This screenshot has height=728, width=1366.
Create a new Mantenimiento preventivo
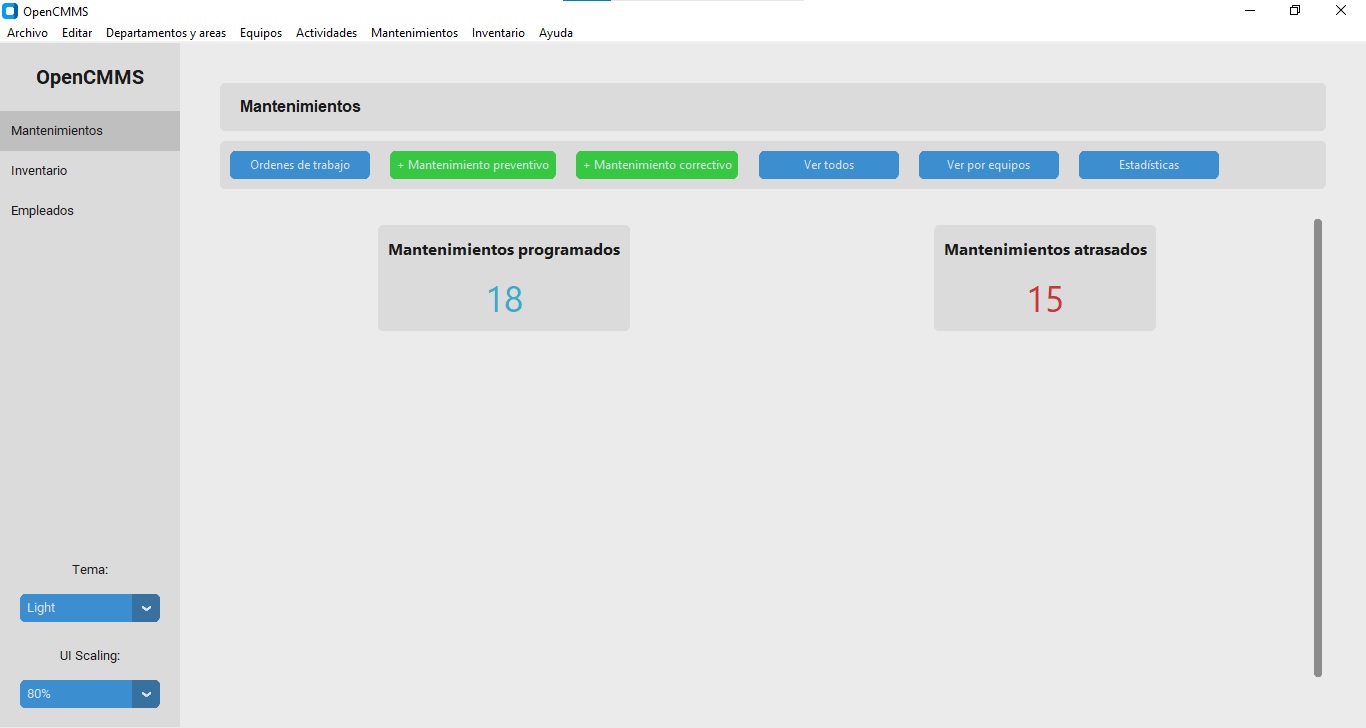tap(472, 165)
